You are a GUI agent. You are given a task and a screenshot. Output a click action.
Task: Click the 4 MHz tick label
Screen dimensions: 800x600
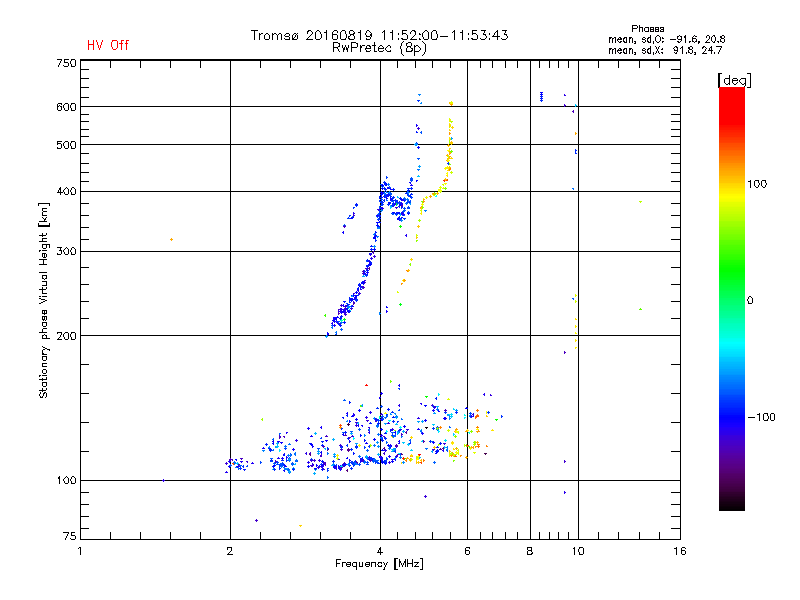[379, 551]
